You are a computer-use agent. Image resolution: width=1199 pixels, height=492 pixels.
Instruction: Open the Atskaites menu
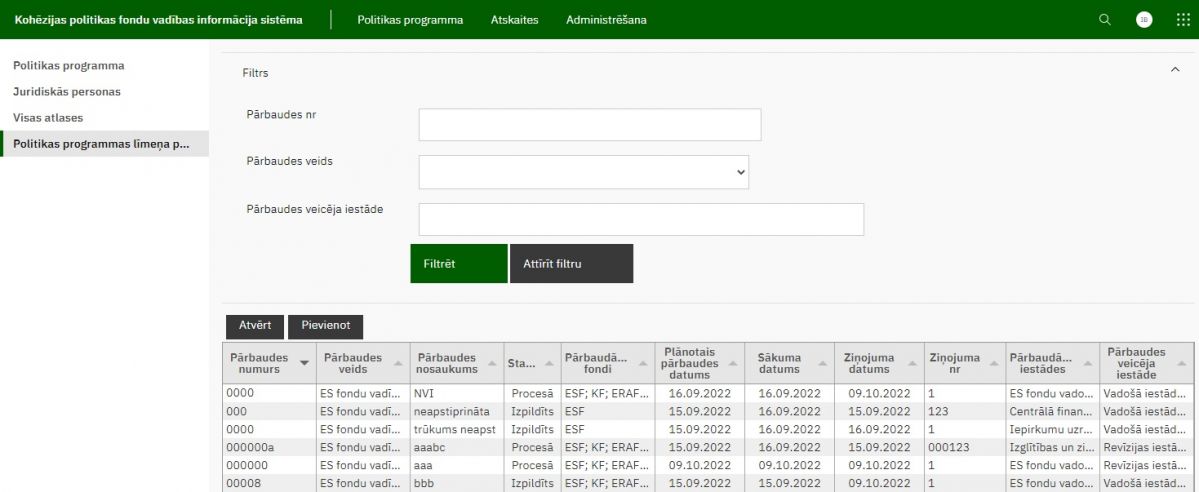pos(514,20)
